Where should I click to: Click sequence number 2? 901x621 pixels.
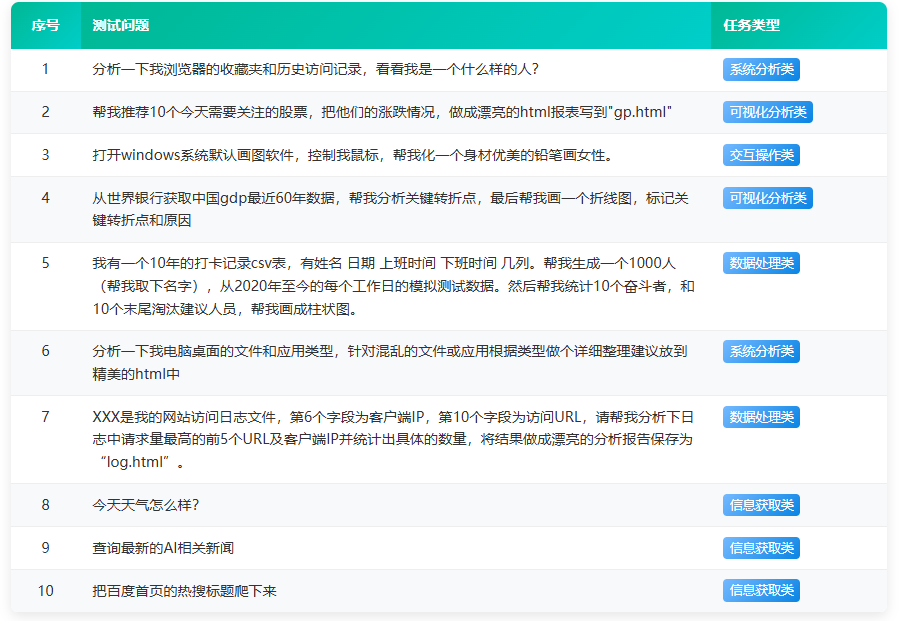(x=45, y=111)
